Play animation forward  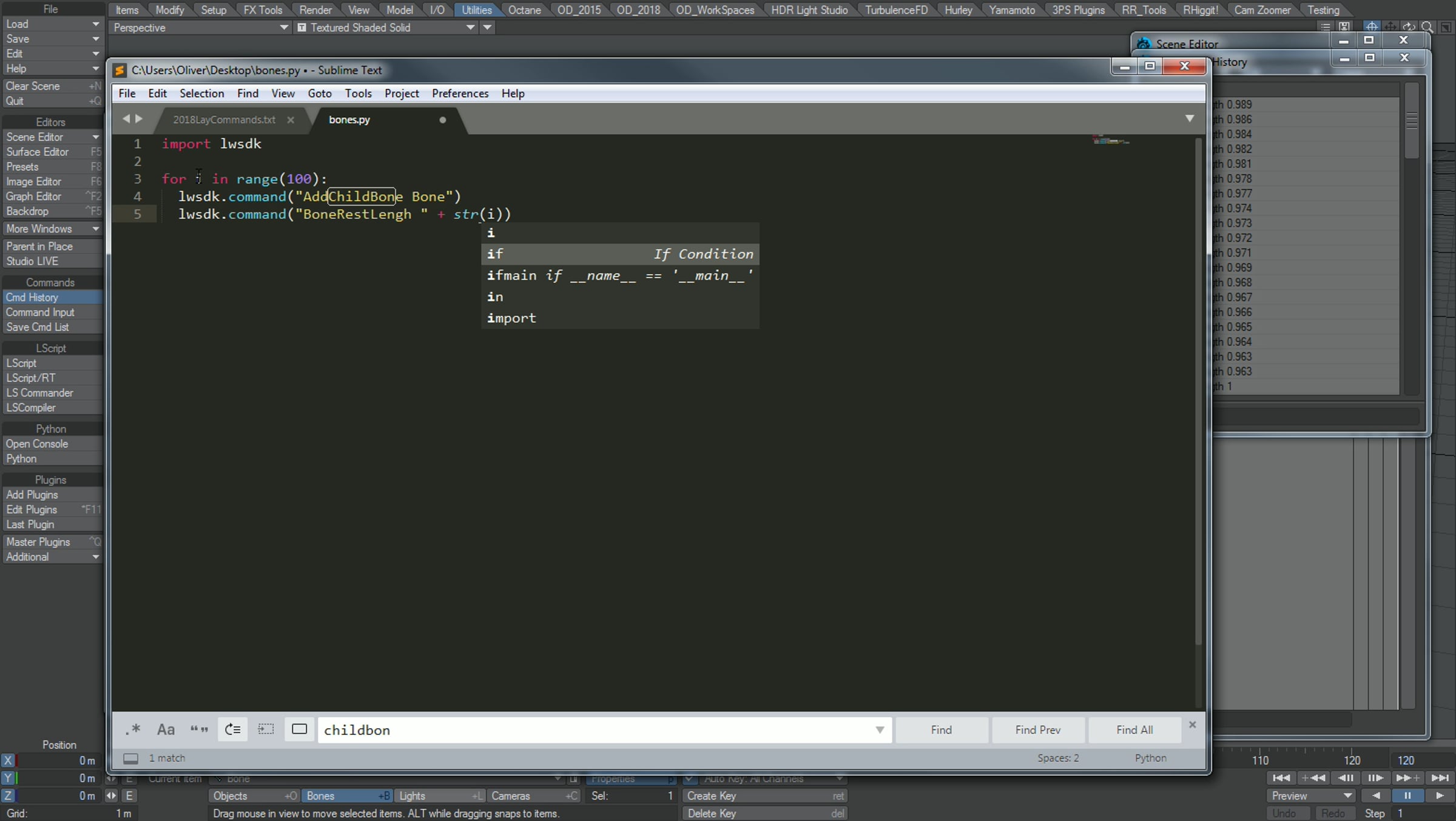click(x=1439, y=796)
